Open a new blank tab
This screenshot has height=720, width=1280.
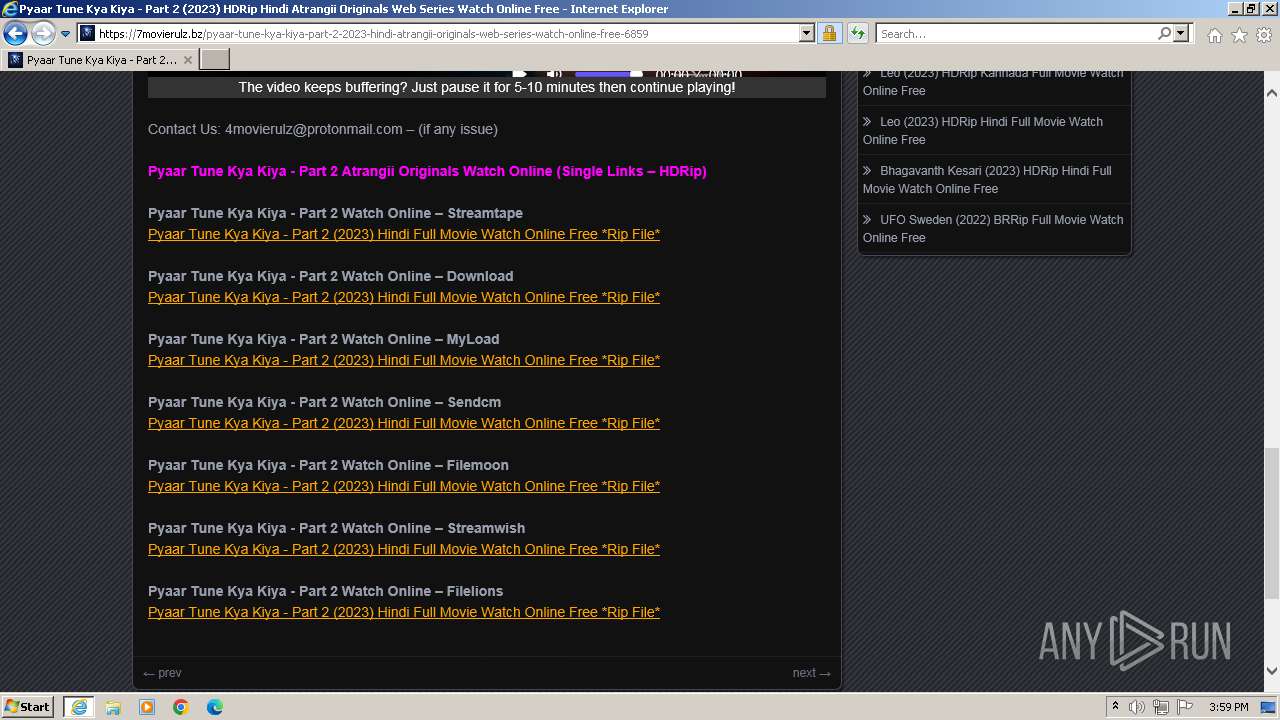click(215, 60)
